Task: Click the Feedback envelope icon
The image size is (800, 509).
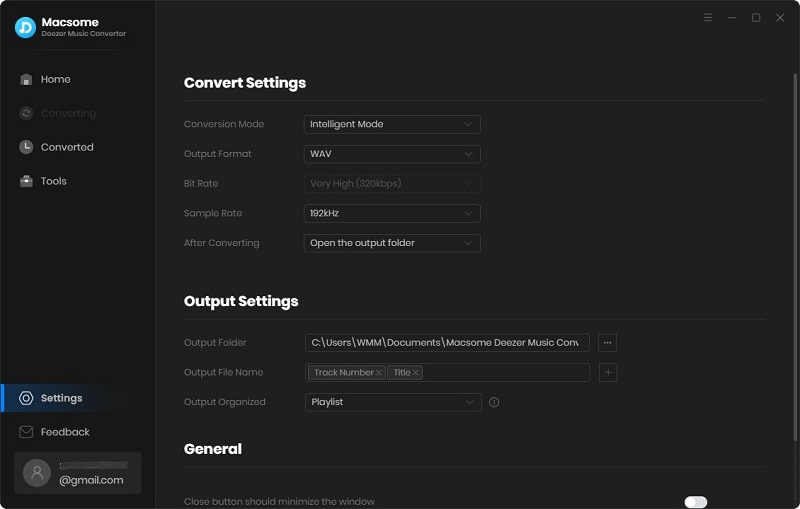Action: tap(26, 432)
